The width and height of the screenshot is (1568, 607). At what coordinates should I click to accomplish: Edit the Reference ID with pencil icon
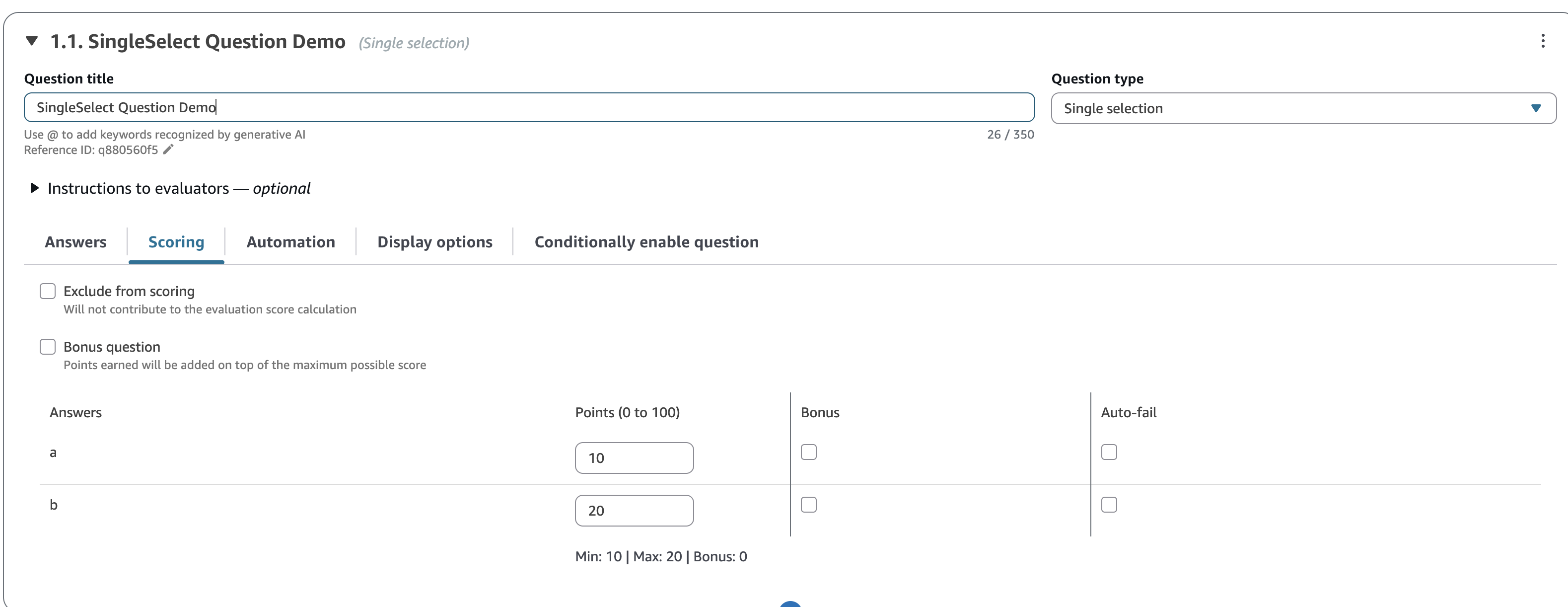tap(169, 149)
